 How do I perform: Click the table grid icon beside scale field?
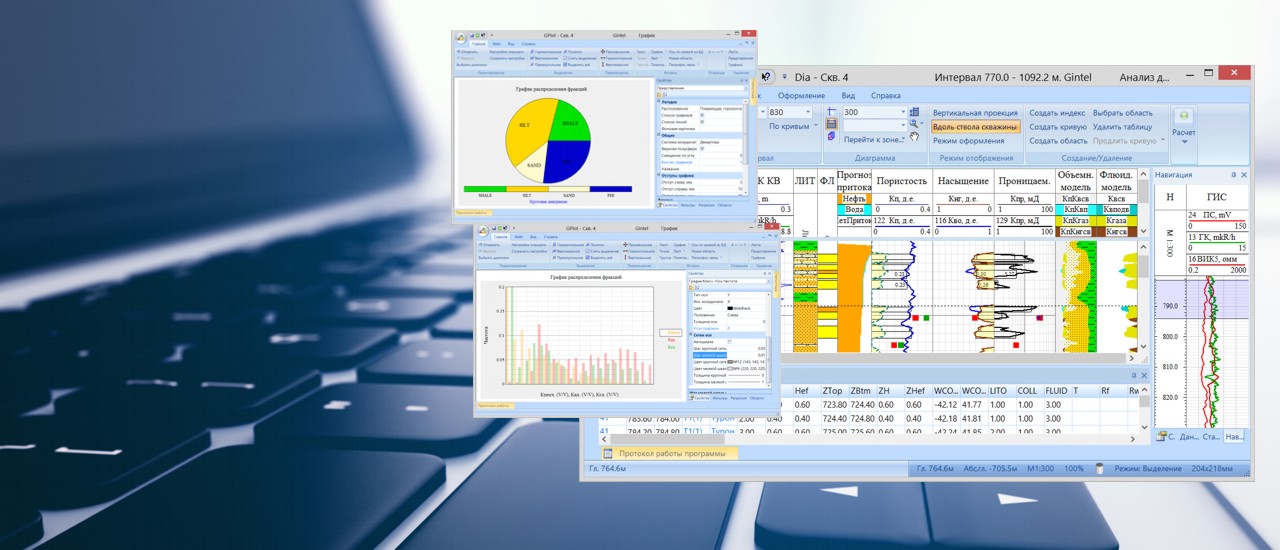click(x=914, y=112)
